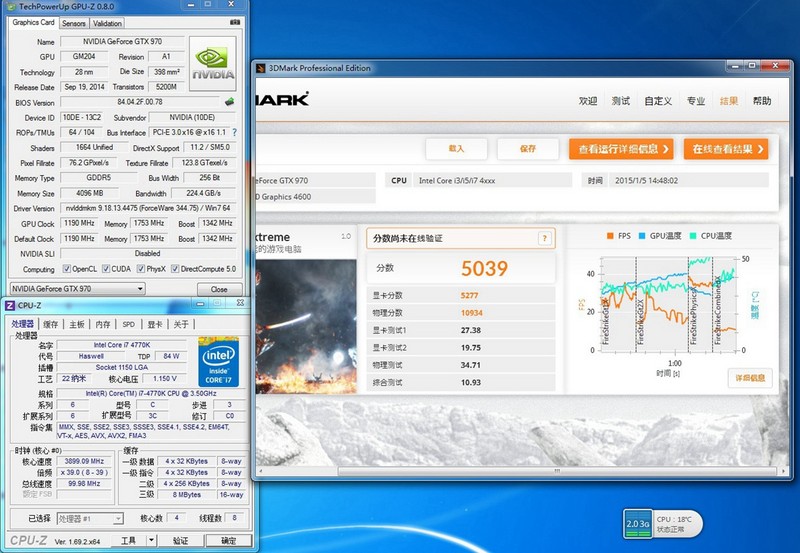Click the 保存 save button in 3DMark

[528, 148]
